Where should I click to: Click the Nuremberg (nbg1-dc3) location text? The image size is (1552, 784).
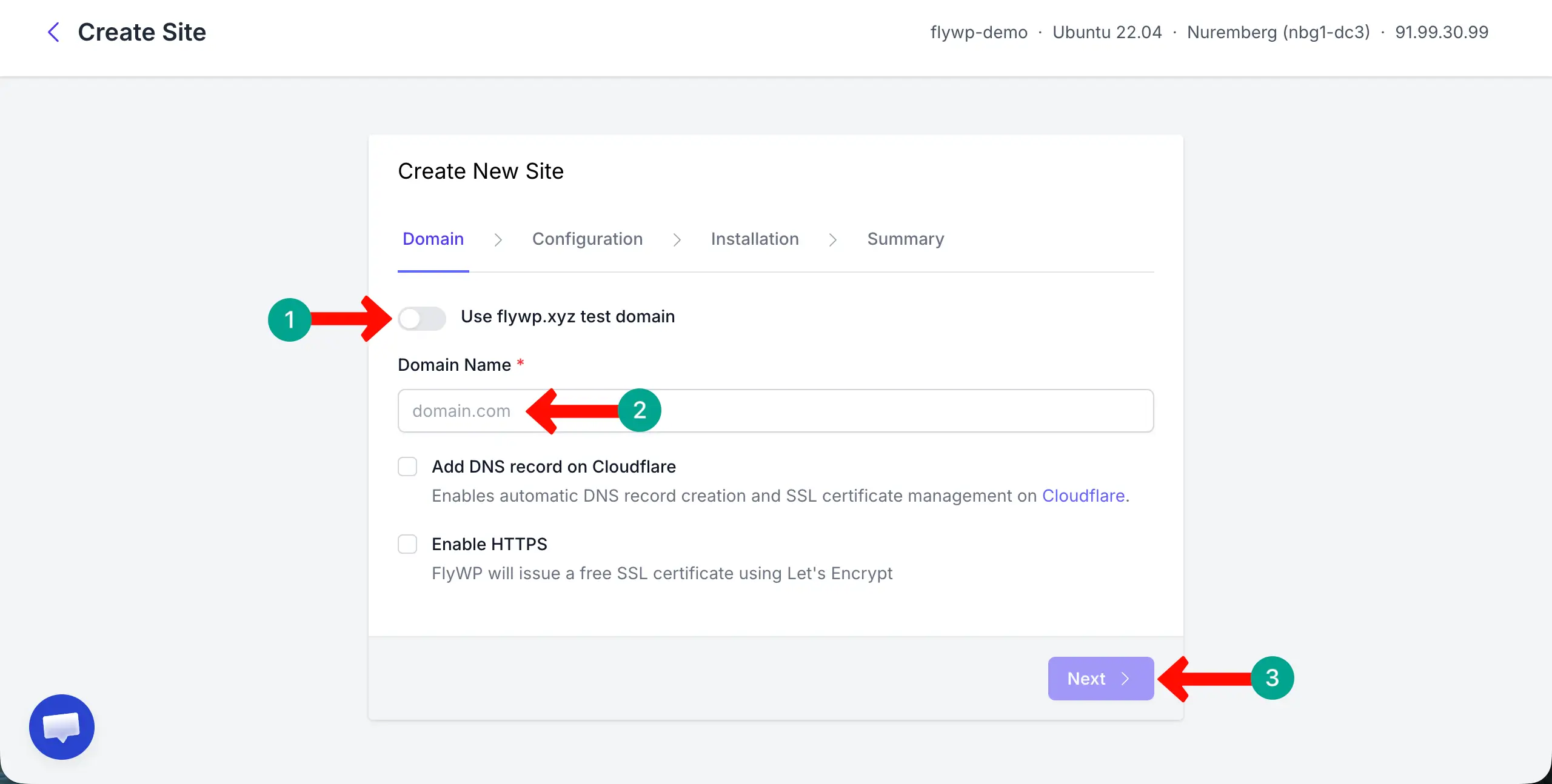point(1279,32)
